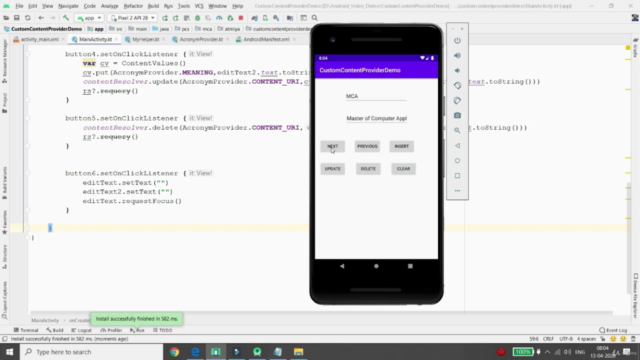Launch Chrome from the taskbar
The width and height of the screenshot is (640, 360).
point(174,352)
